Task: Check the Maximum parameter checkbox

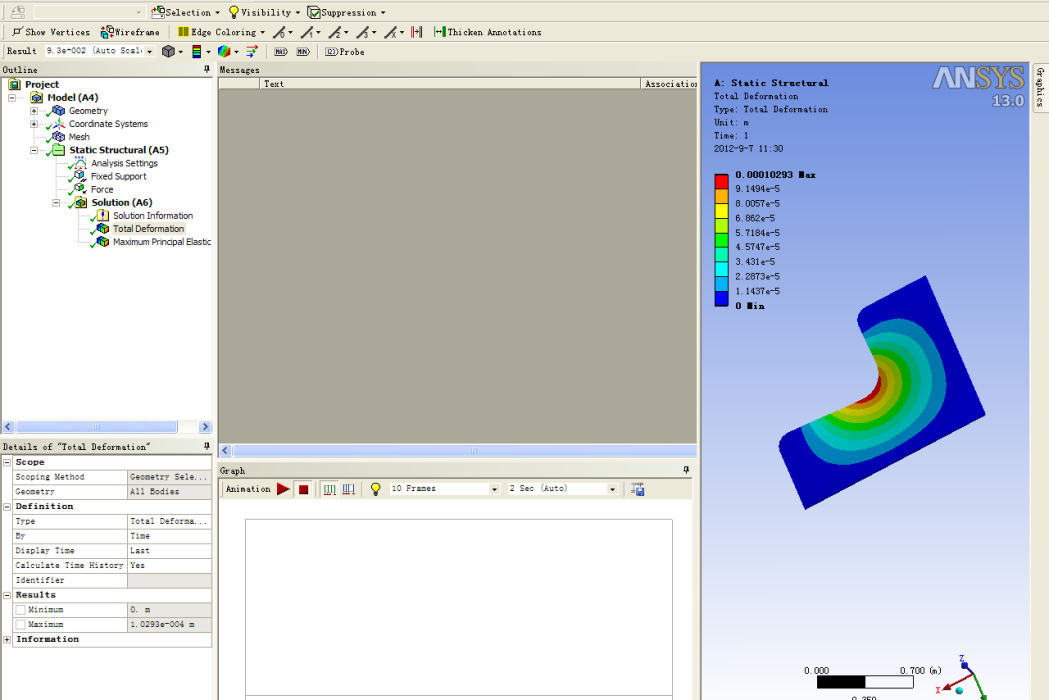Action: tap(21, 624)
